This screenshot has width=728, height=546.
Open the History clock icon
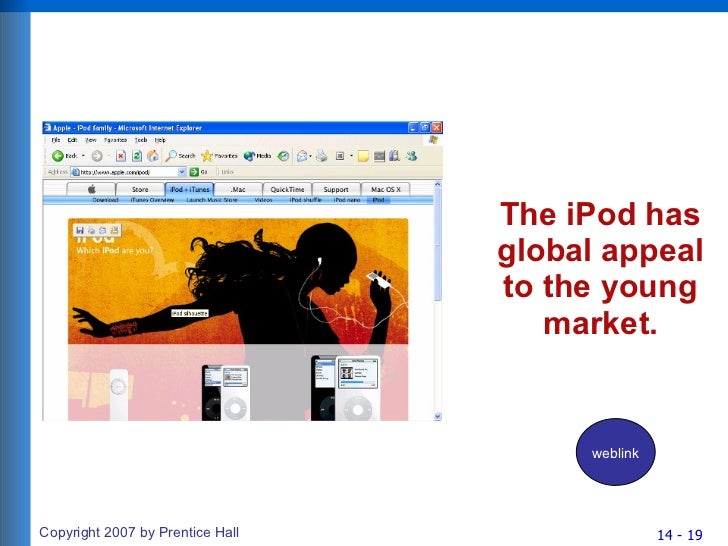[283, 156]
